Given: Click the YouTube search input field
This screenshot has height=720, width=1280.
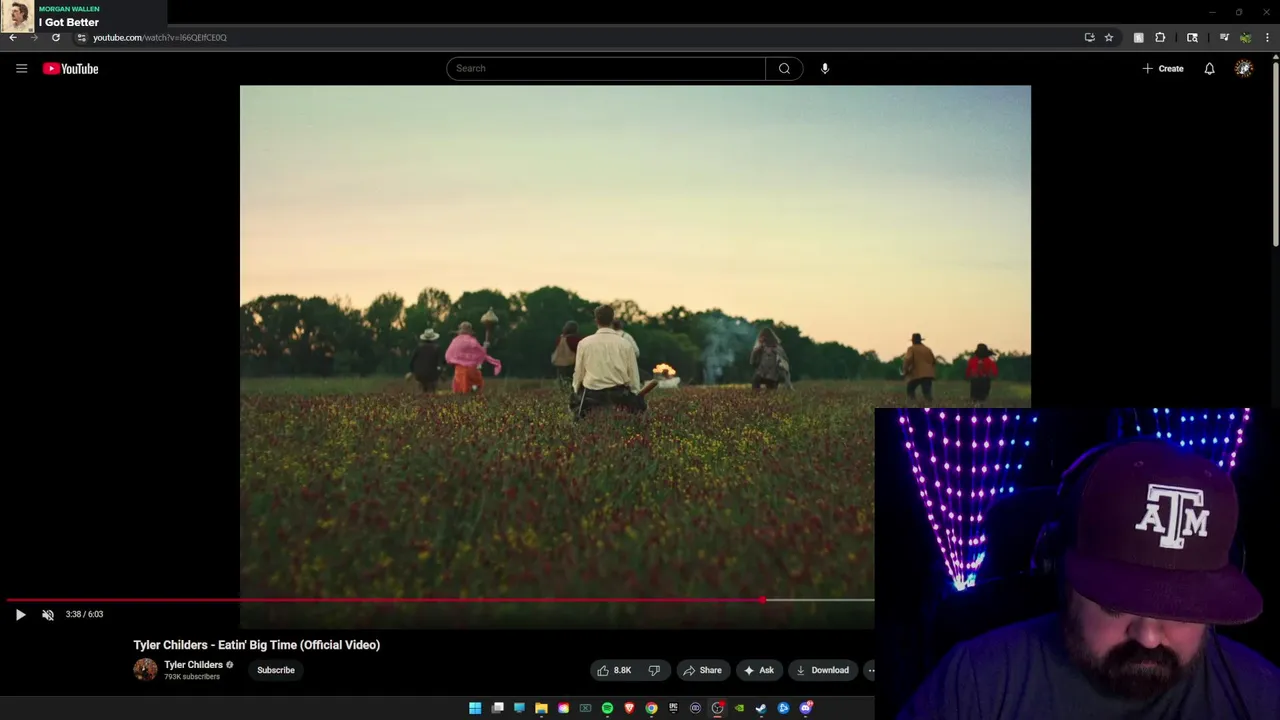Looking at the screenshot, I should point(606,68).
